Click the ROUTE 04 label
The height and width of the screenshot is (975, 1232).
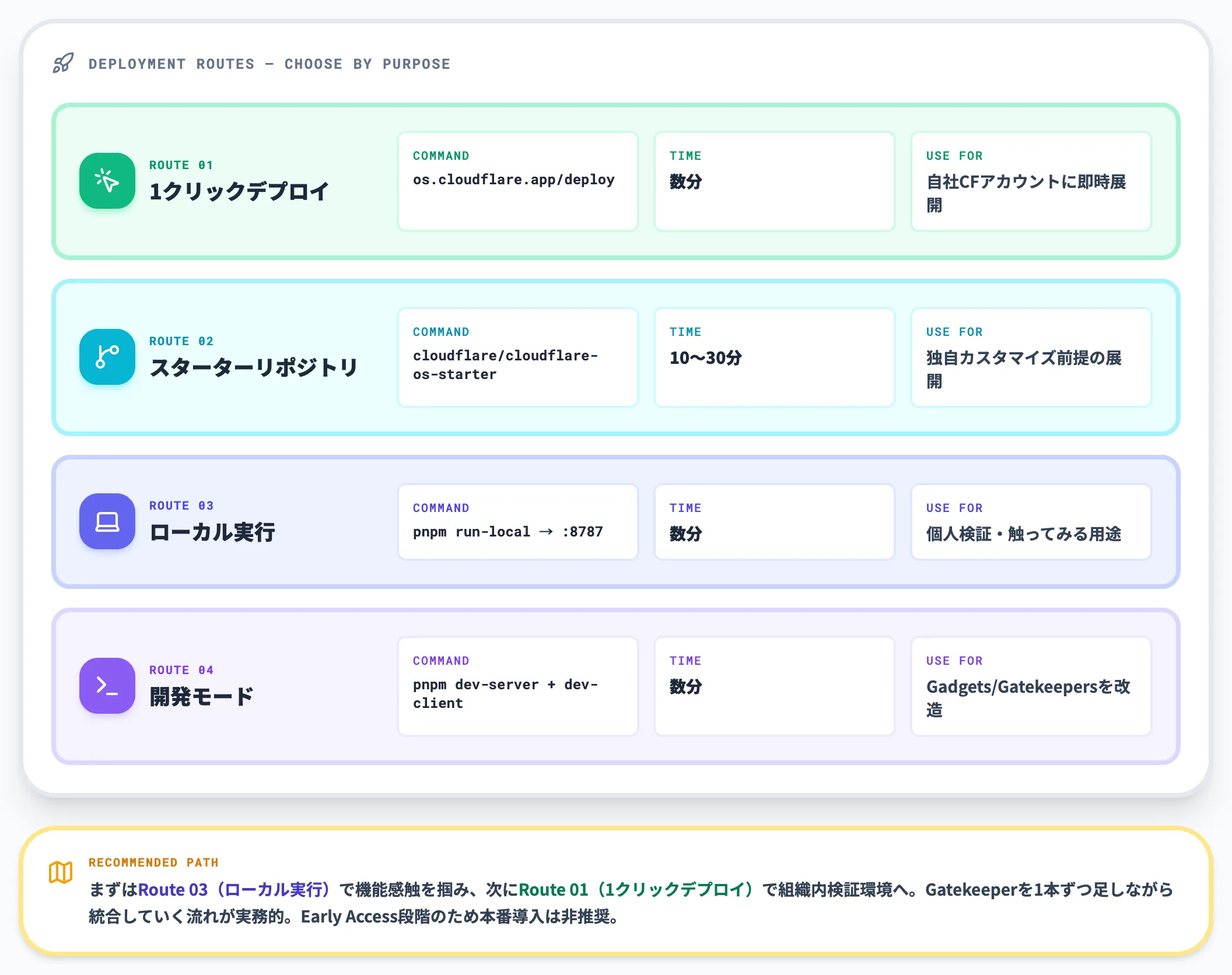pyautogui.click(x=181, y=670)
